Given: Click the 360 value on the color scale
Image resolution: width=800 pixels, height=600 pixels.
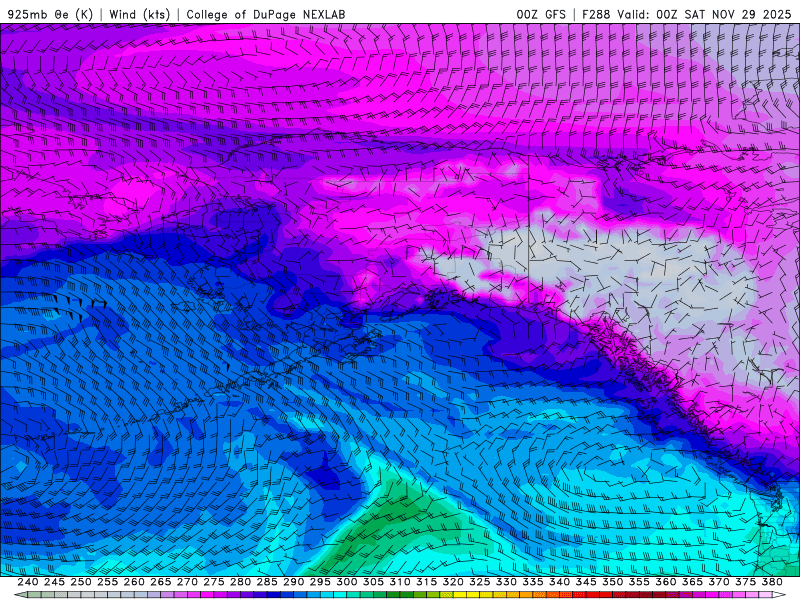Looking at the screenshot, I should click(665, 582).
